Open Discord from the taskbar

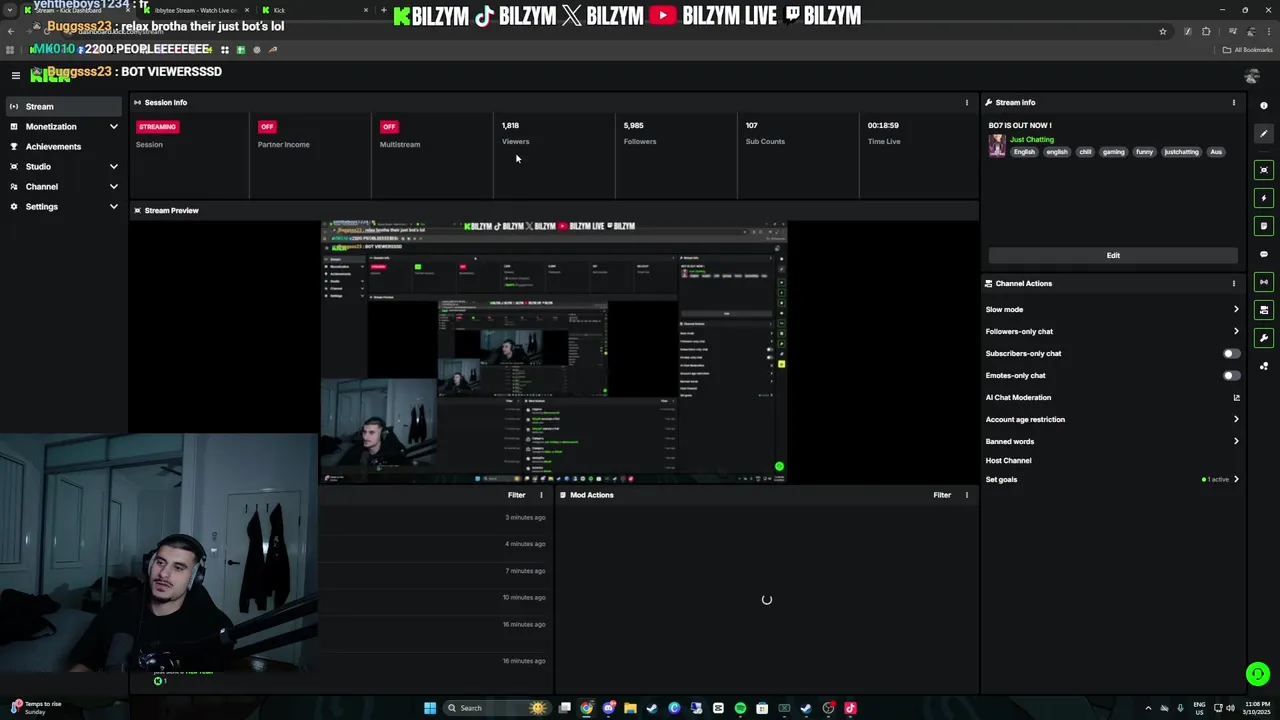pos(608,708)
